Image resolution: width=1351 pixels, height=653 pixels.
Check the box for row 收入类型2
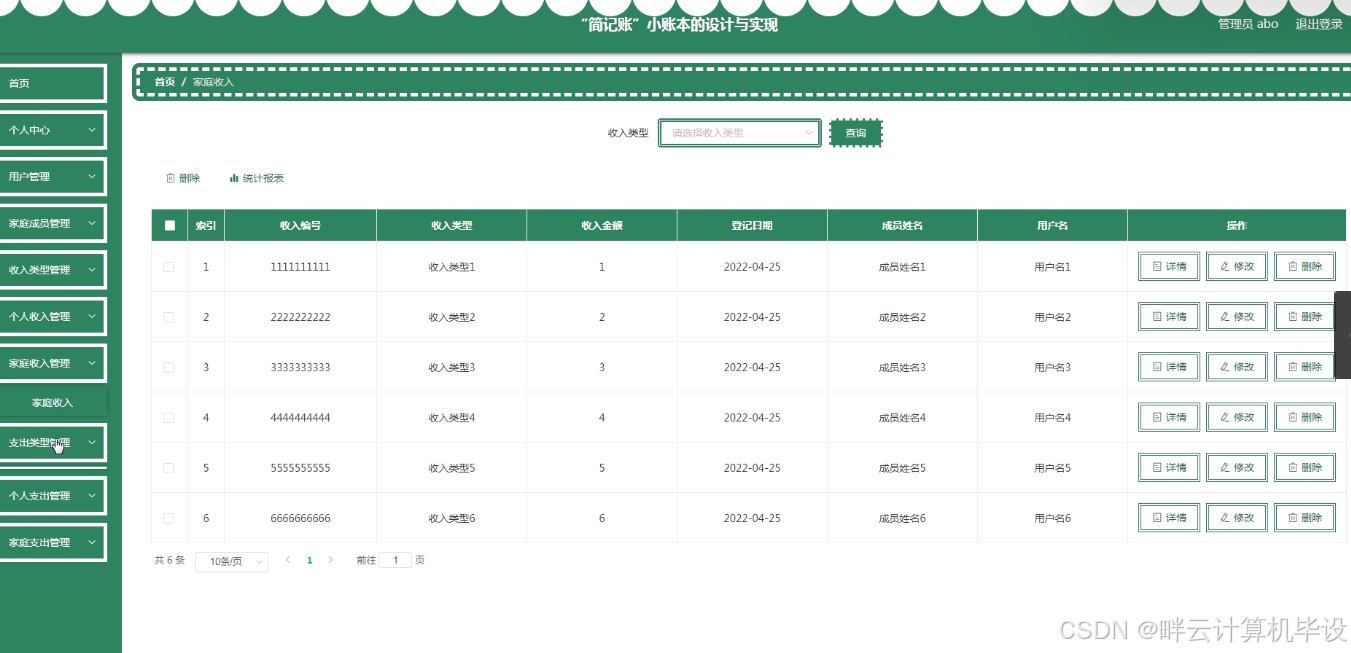coord(168,317)
